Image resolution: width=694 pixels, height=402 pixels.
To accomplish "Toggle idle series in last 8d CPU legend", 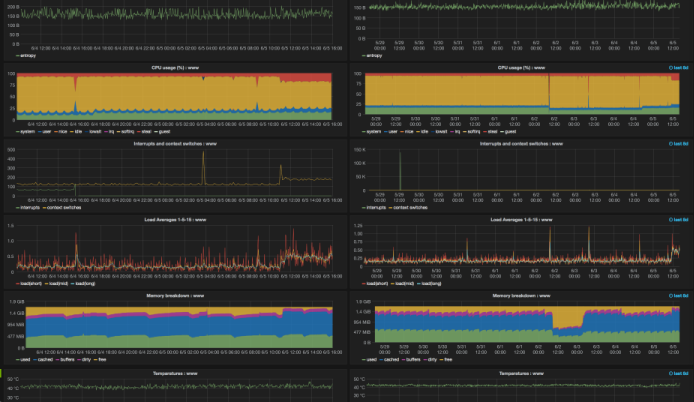I will tap(422, 131).
